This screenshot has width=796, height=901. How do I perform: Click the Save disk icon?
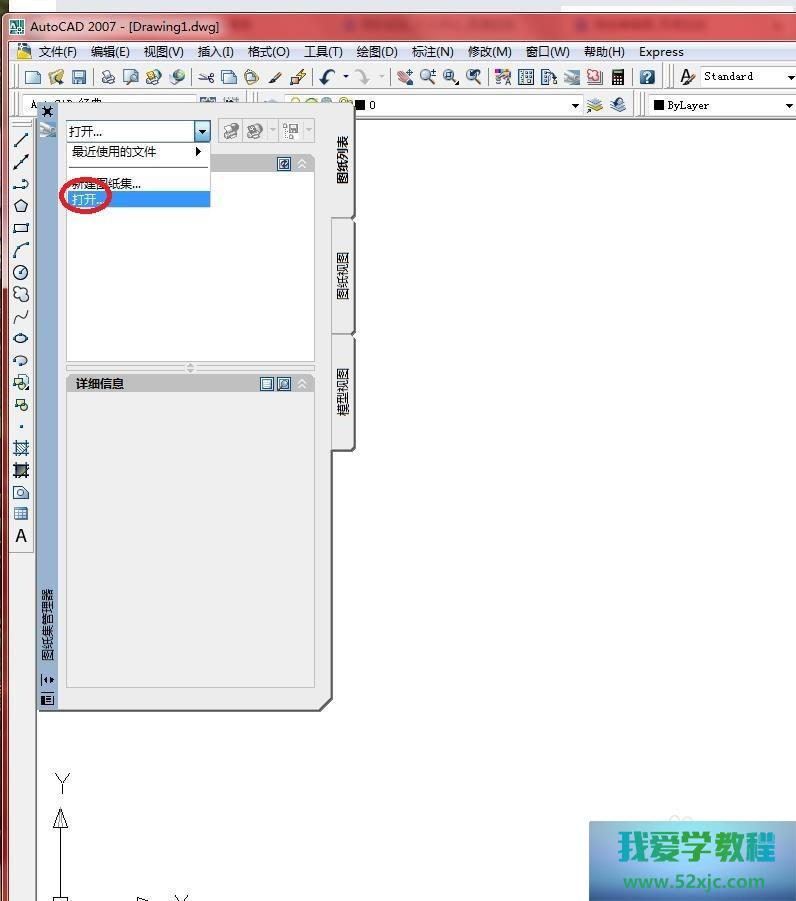pyautogui.click(x=79, y=77)
